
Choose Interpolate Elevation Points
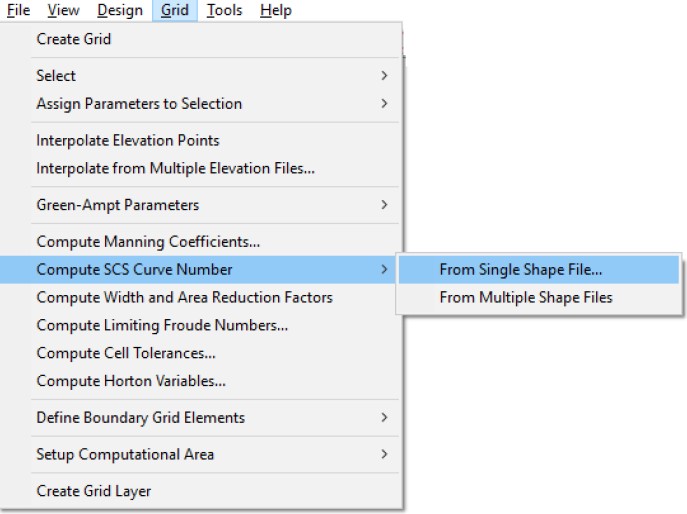coord(128,141)
